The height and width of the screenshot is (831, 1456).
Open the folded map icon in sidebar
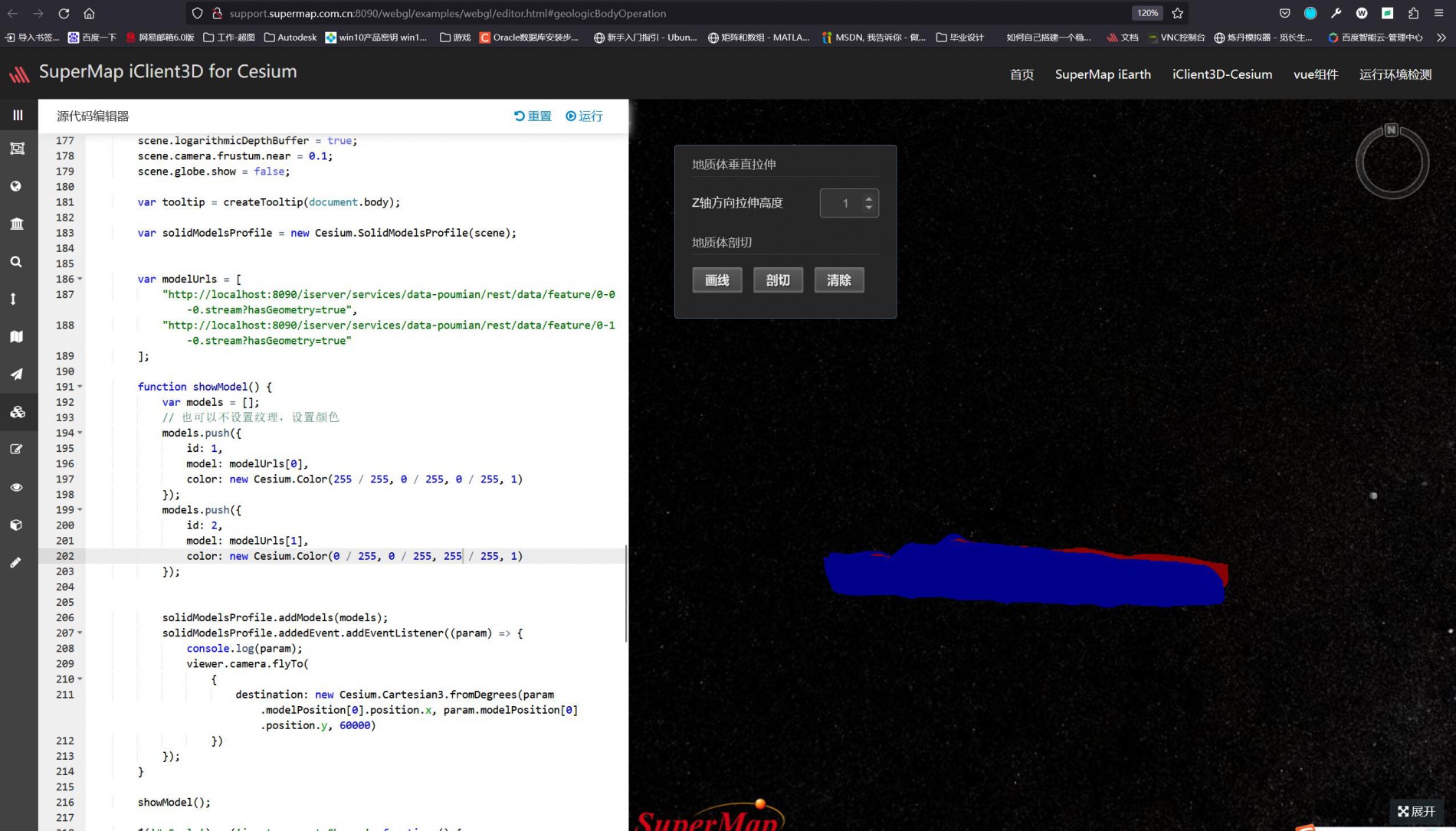pos(16,336)
